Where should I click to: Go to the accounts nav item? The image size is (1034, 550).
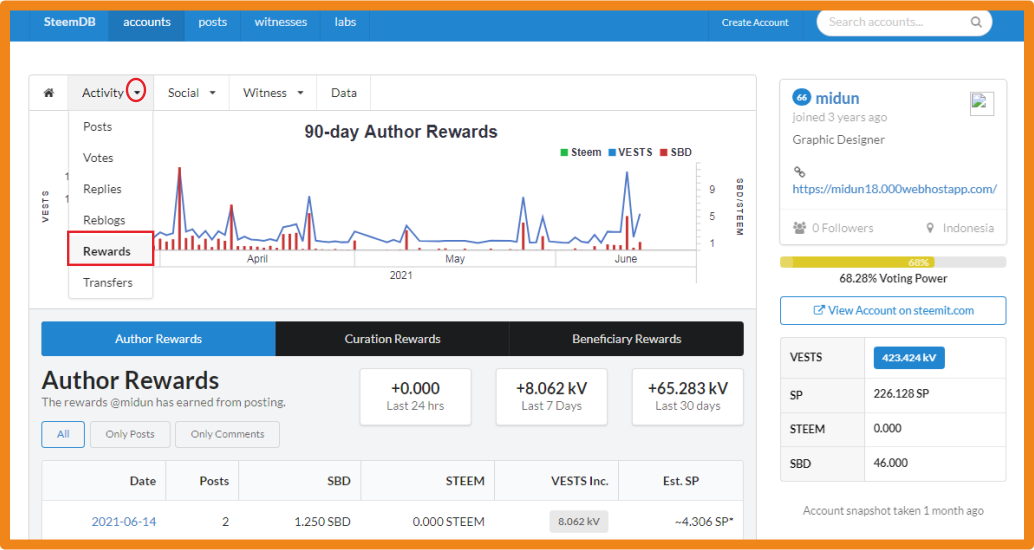click(146, 22)
